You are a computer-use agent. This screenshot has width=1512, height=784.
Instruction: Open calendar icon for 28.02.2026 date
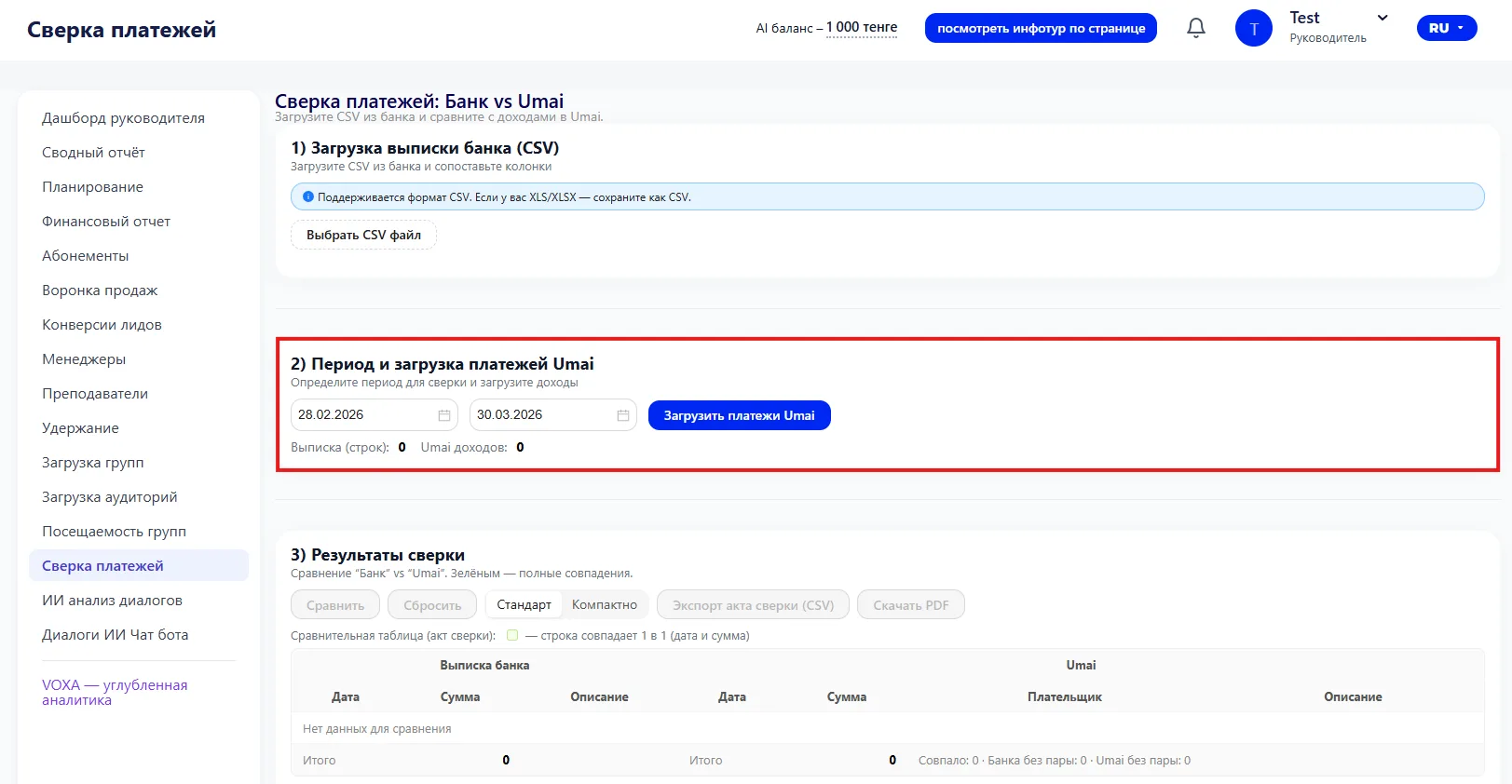pos(444,415)
